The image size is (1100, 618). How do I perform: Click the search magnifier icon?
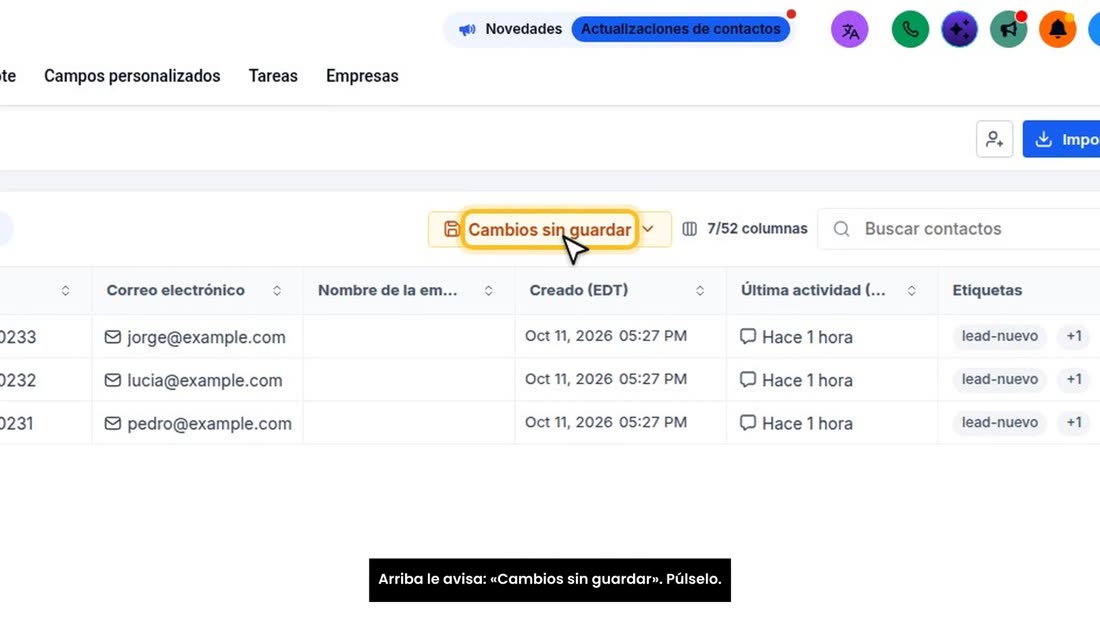pyautogui.click(x=841, y=229)
